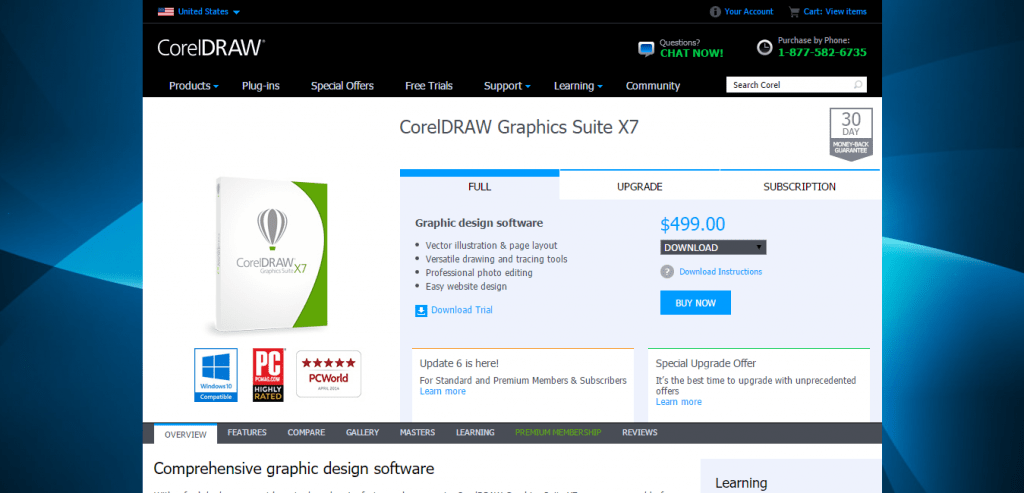The width and height of the screenshot is (1024, 493).
Task: Click the shopping cart icon
Action: click(794, 12)
